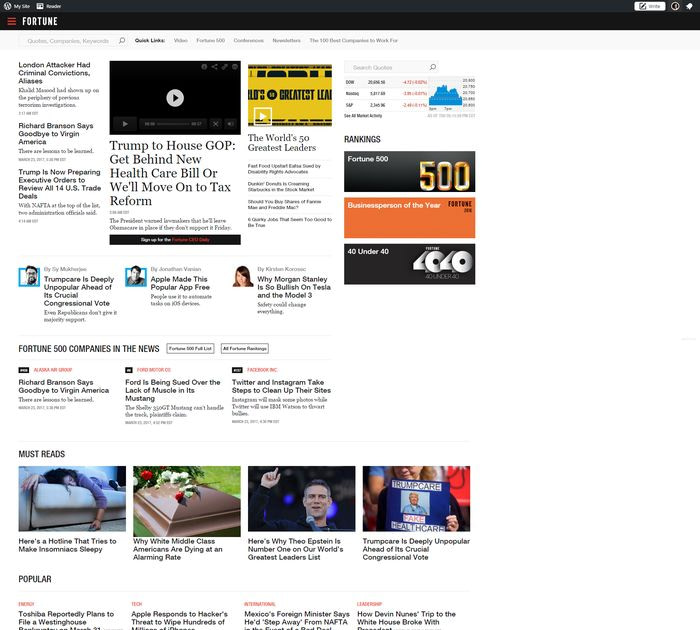The width and height of the screenshot is (700, 630).
Task: Click the Fortune logo
Action: click(40, 21)
